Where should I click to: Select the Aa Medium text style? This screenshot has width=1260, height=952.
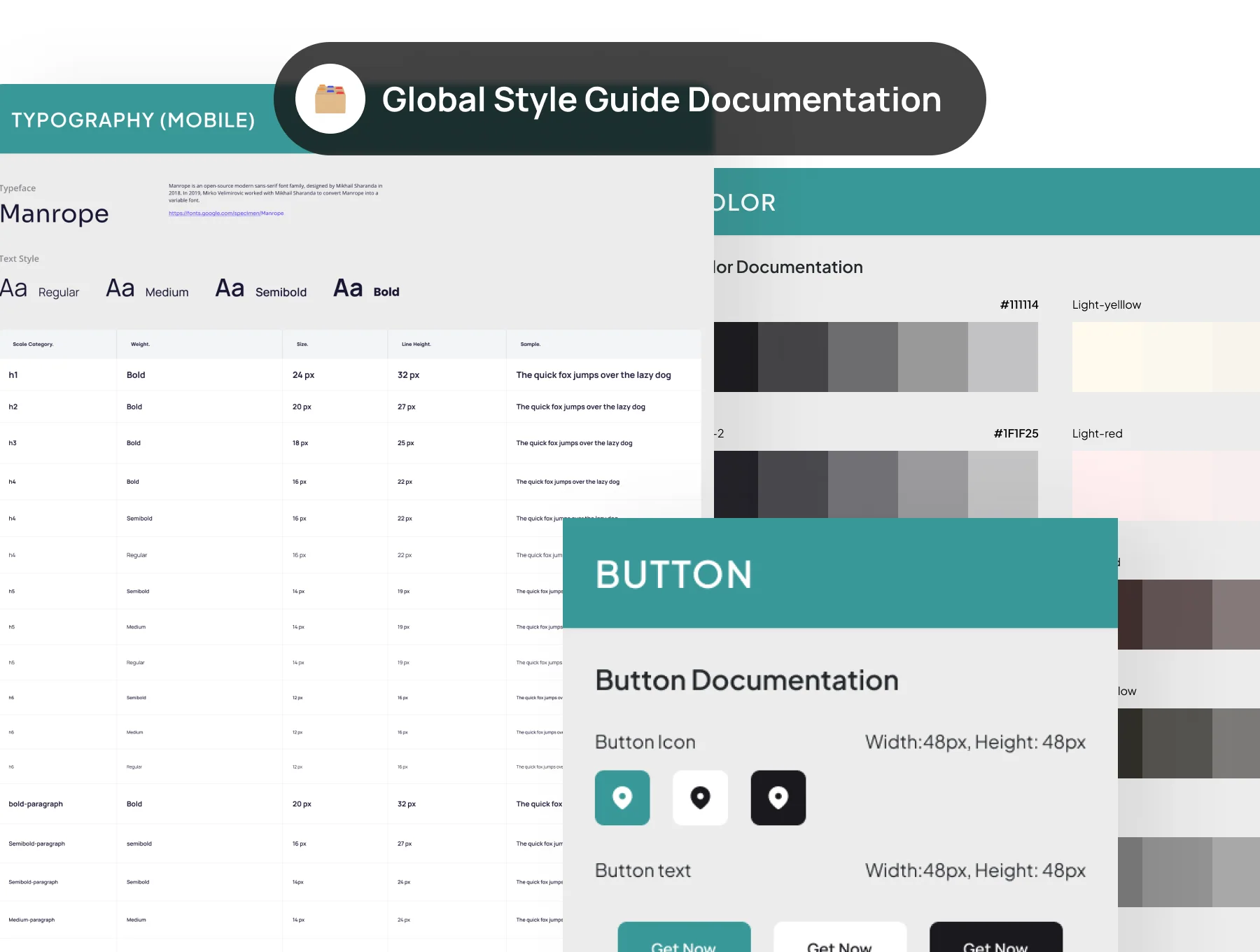[x=147, y=289]
